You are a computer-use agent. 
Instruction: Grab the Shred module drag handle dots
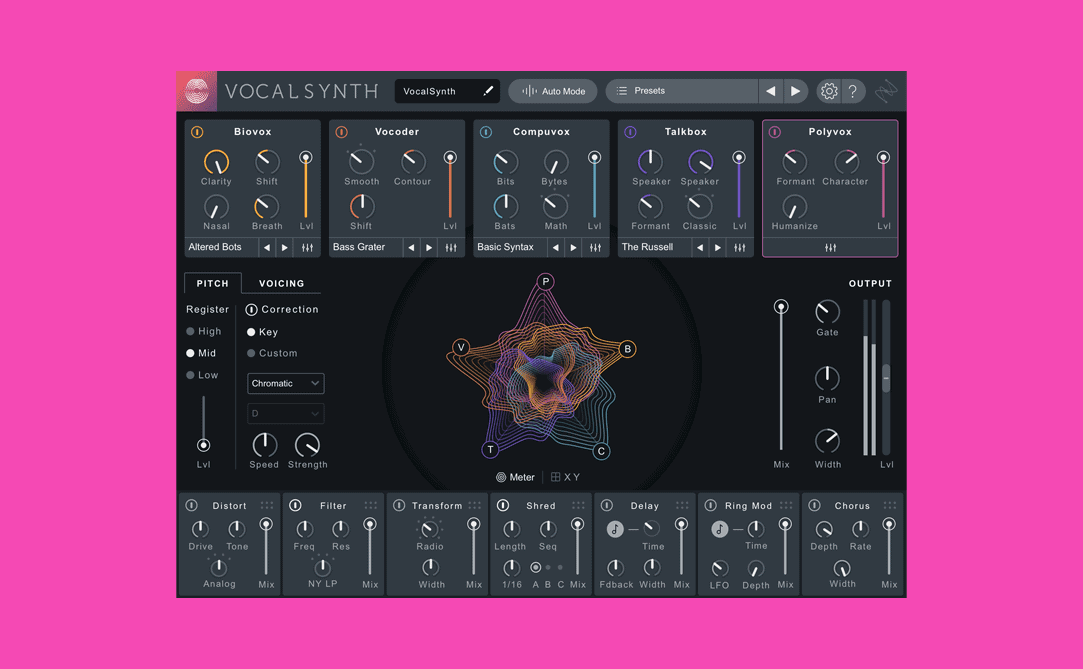click(x=578, y=505)
